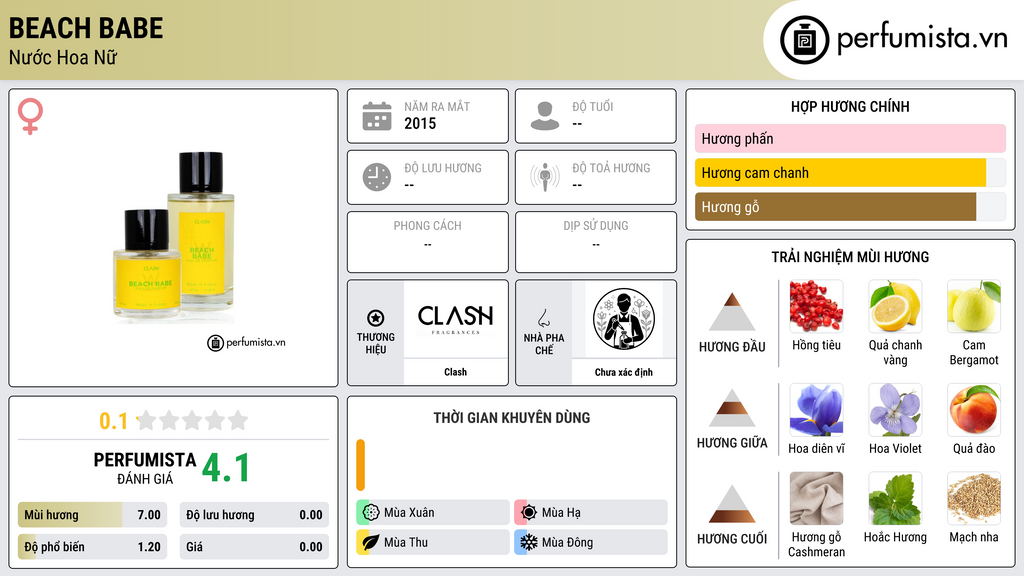
Task: Open the Hoắc Hương patchouli leaf image
Action: pyautogui.click(x=895, y=499)
